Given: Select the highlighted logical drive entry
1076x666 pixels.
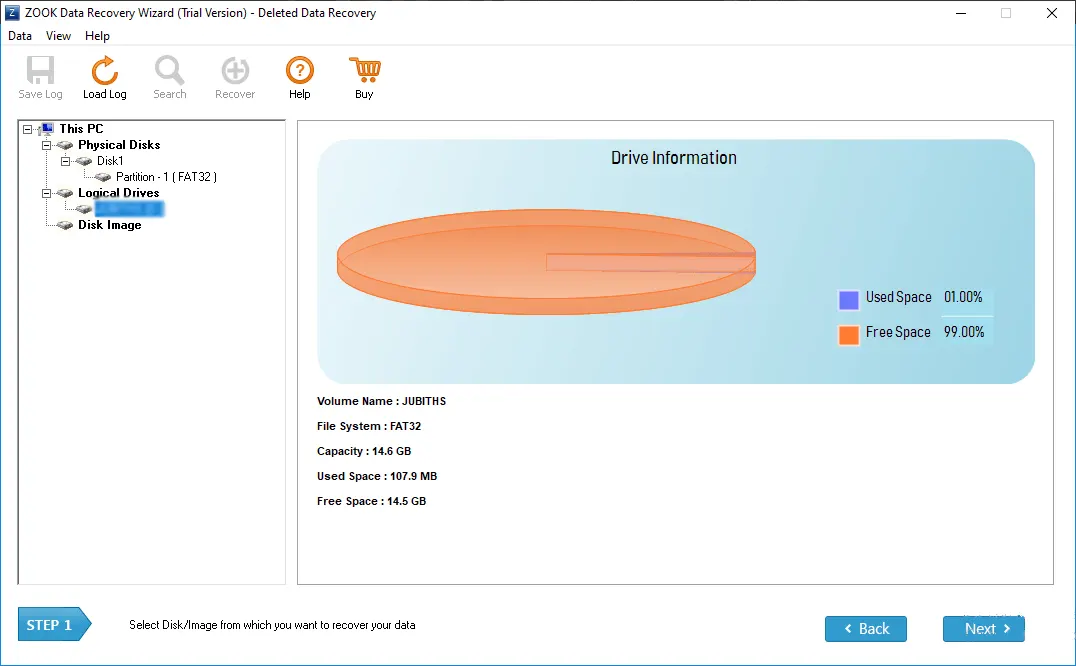Looking at the screenshot, I should pyautogui.click(x=129, y=209).
